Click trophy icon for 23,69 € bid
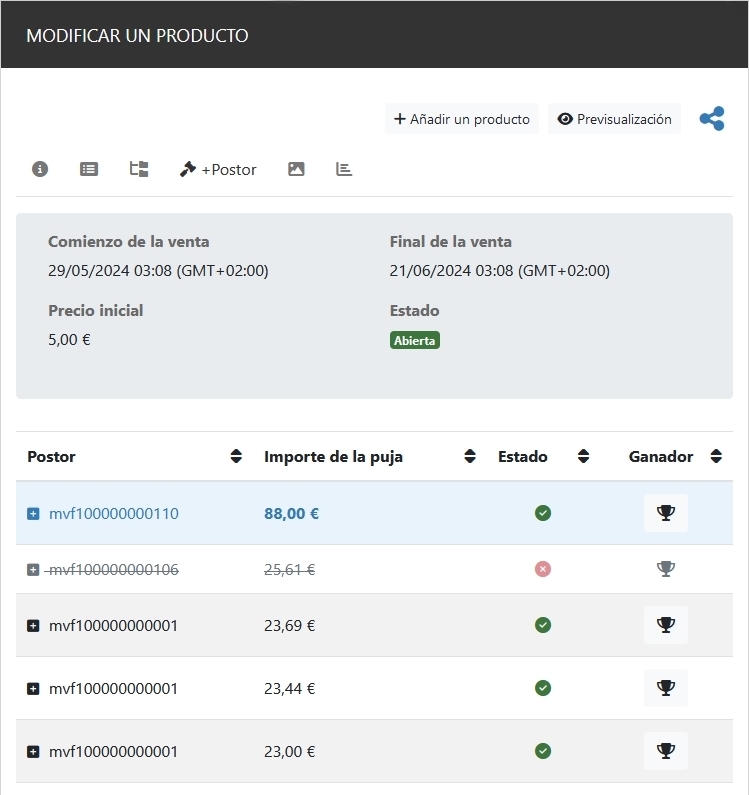Screen dimensions: 749x795 [x=665, y=625]
